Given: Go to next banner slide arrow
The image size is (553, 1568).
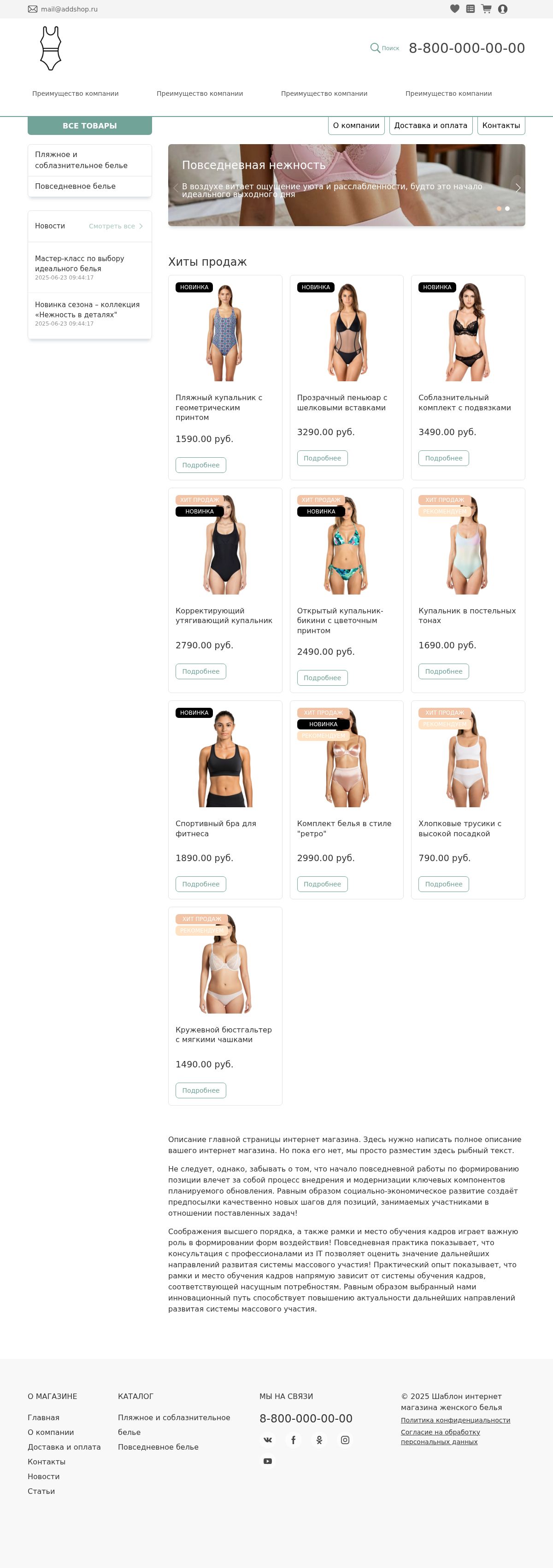Looking at the screenshot, I should 518,188.
